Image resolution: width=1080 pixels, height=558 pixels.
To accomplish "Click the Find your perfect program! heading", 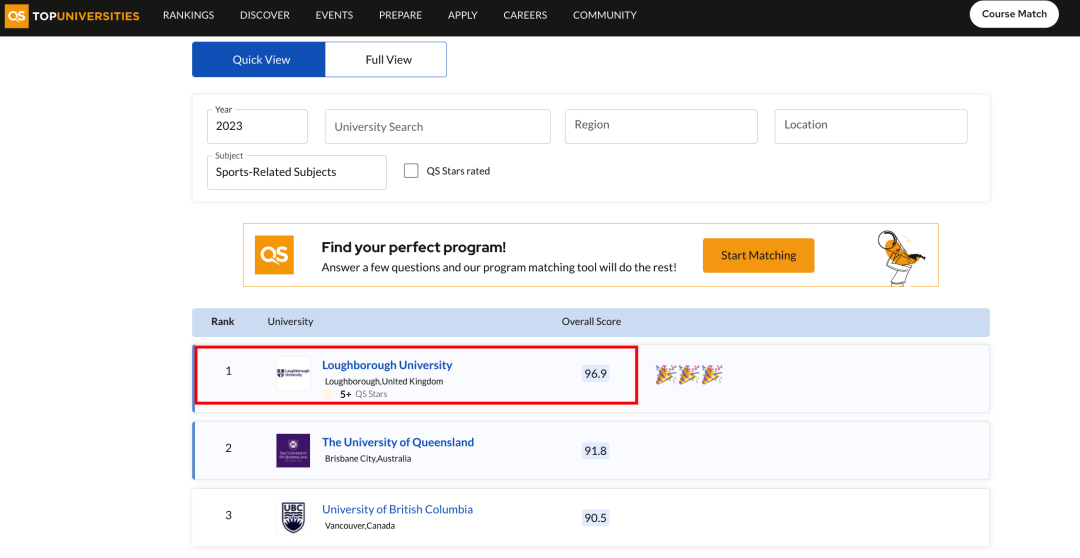I will [414, 247].
